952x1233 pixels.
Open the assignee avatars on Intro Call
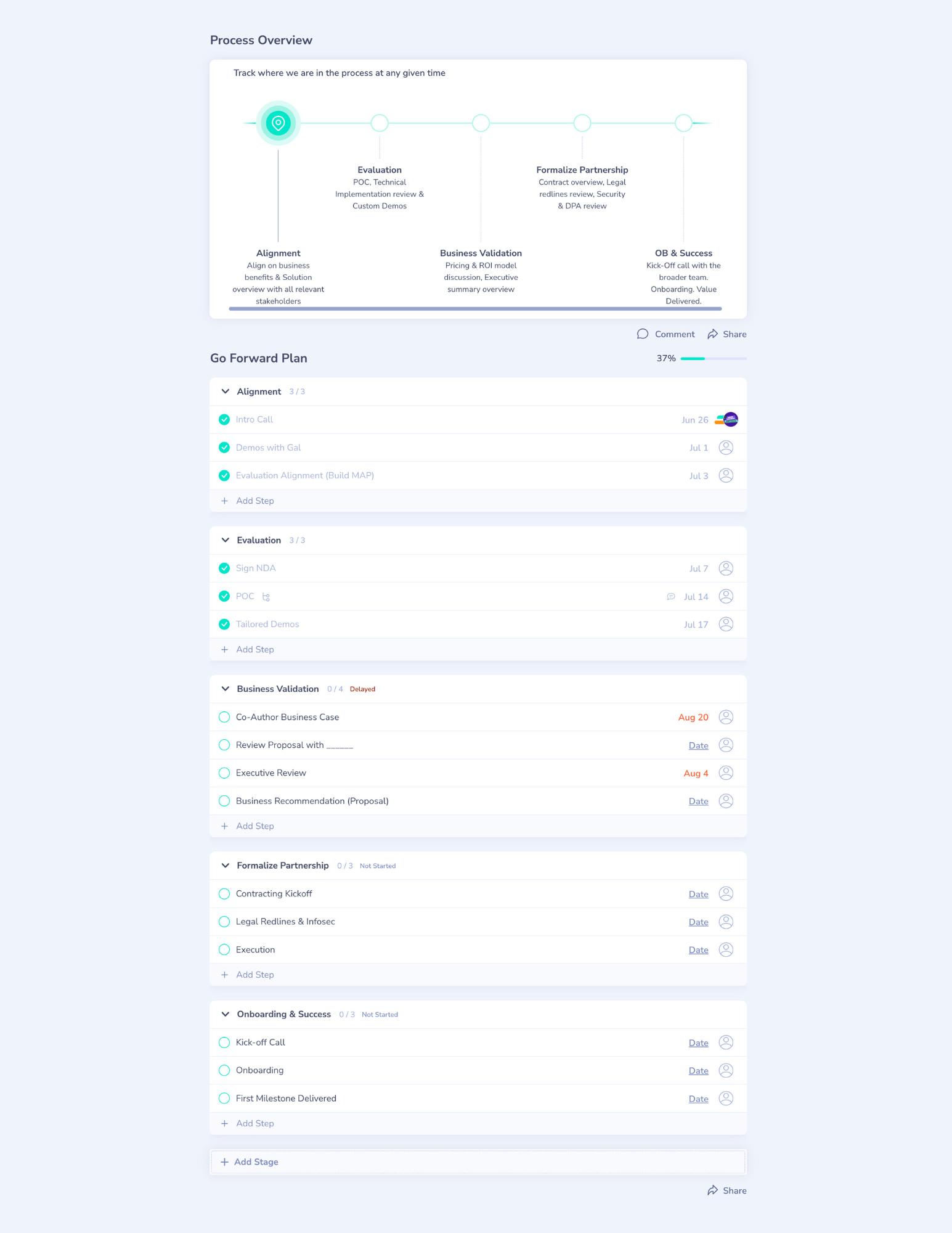(x=726, y=420)
